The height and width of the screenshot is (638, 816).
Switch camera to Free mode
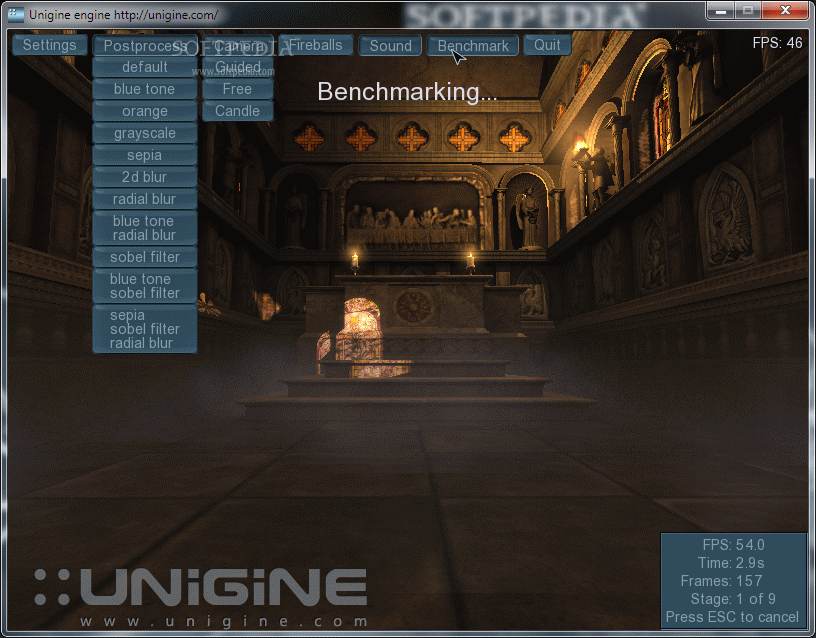pyautogui.click(x=238, y=89)
